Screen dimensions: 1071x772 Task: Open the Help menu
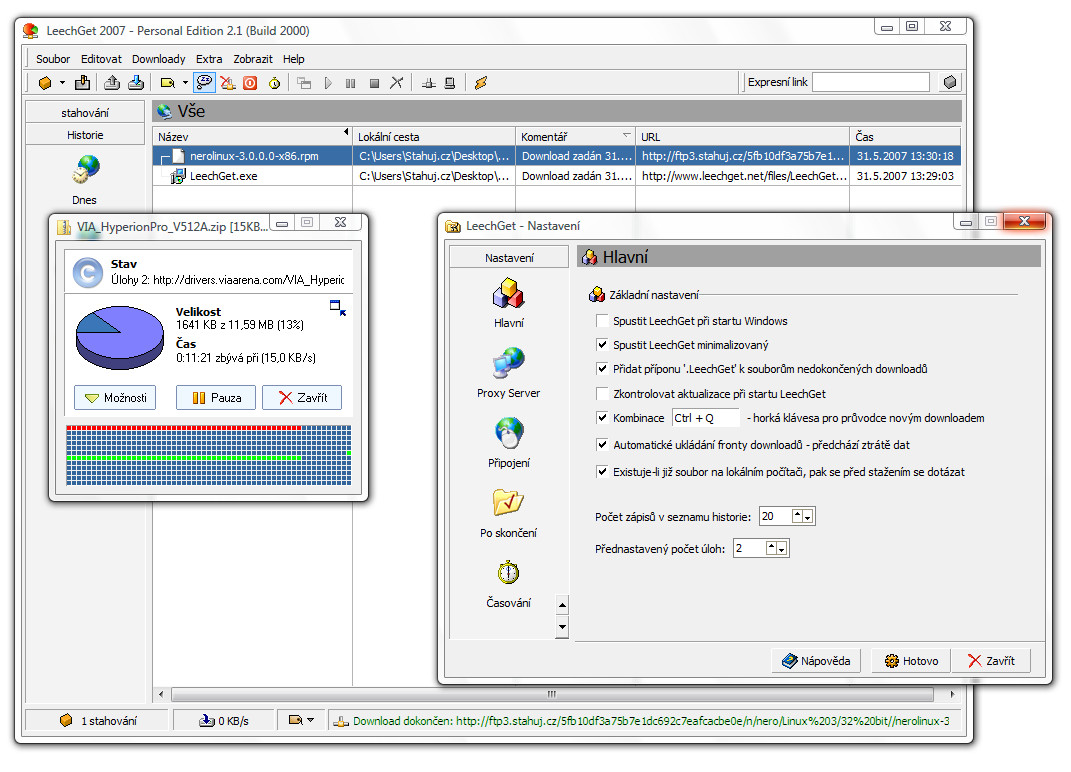(294, 59)
